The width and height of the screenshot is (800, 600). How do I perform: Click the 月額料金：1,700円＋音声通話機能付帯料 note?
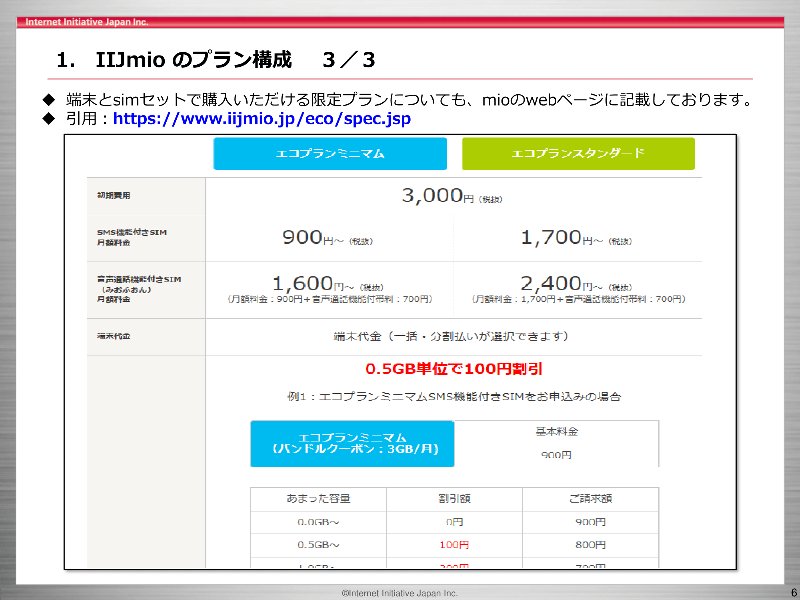[x=578, y=299]
